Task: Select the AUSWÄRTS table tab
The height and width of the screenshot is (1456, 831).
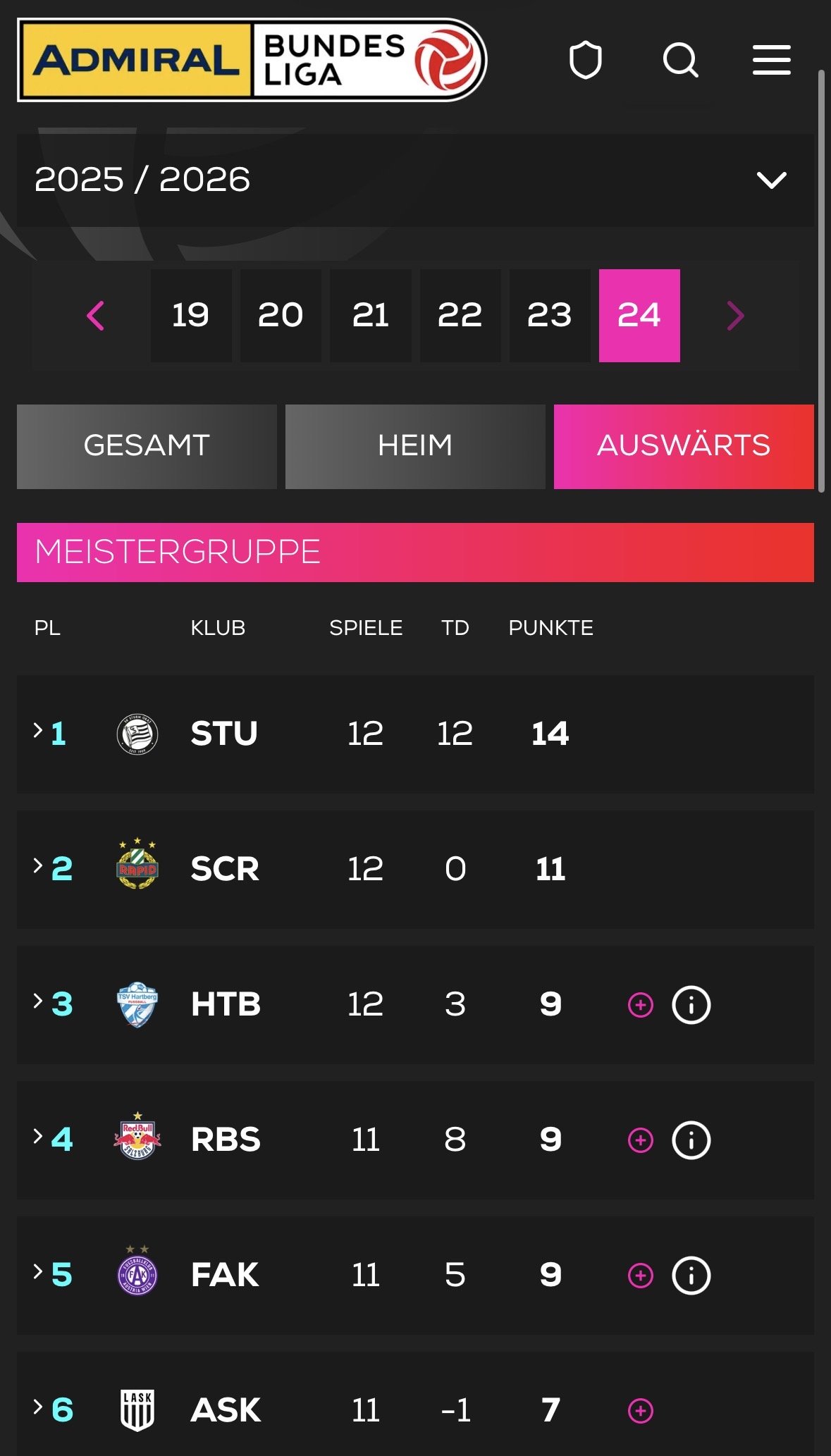Action: 684,446
